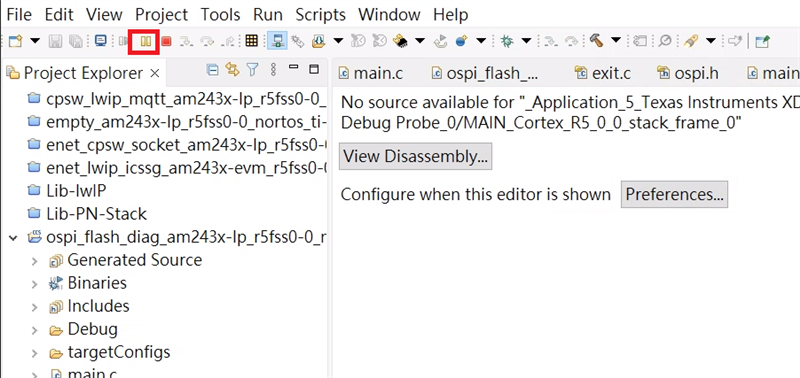The height and width of the screenshot is (378, 800).
Task: Click the Restart icon with play arrow
Action: 441,41
